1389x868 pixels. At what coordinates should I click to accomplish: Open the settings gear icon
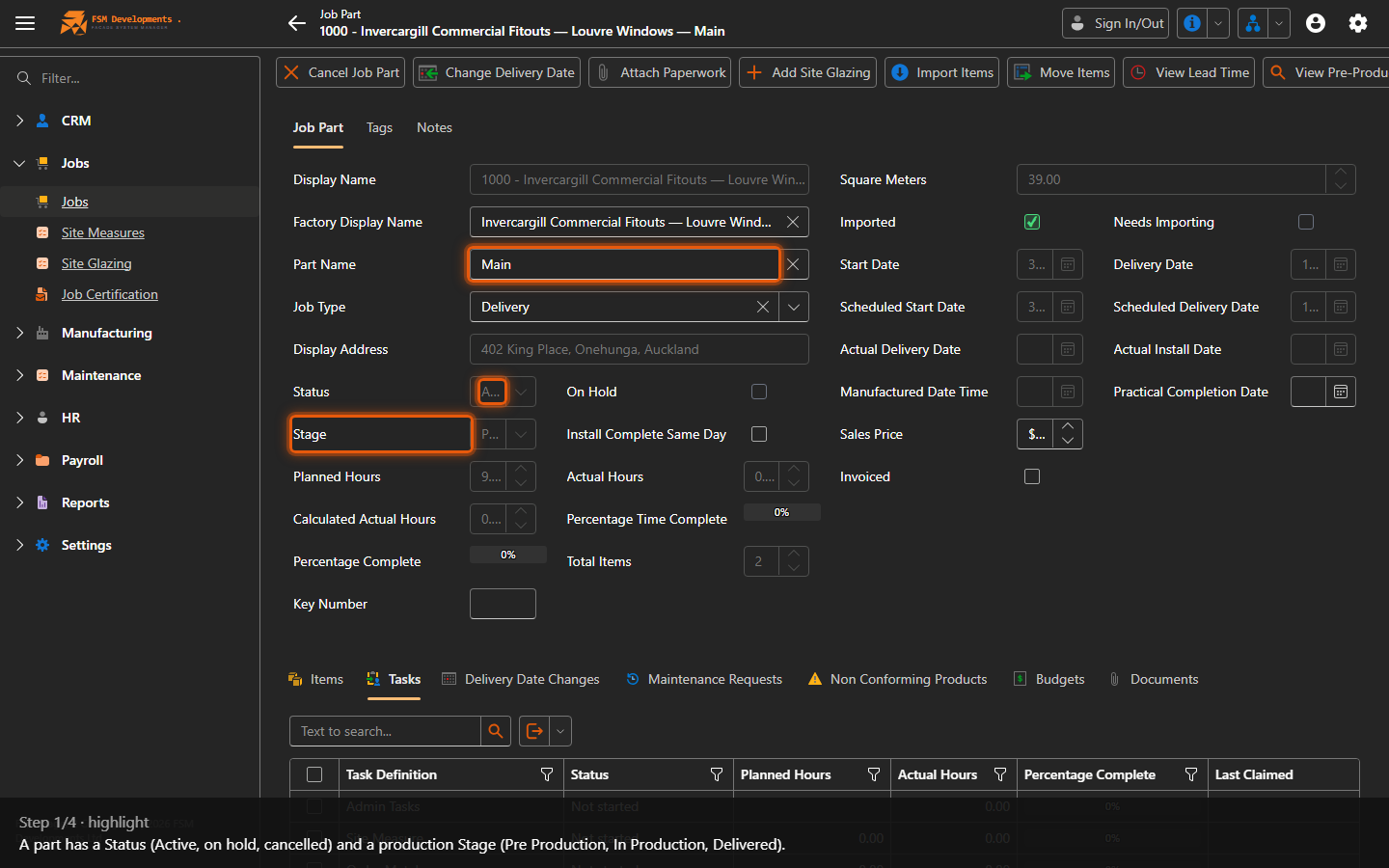(1358, 23)
